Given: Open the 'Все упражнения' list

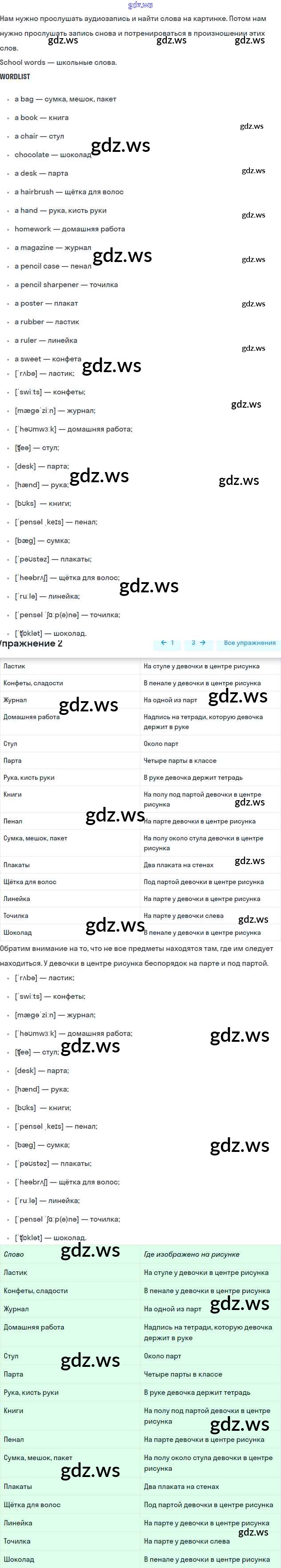Looking at the screenshot, I should (249, 642).
